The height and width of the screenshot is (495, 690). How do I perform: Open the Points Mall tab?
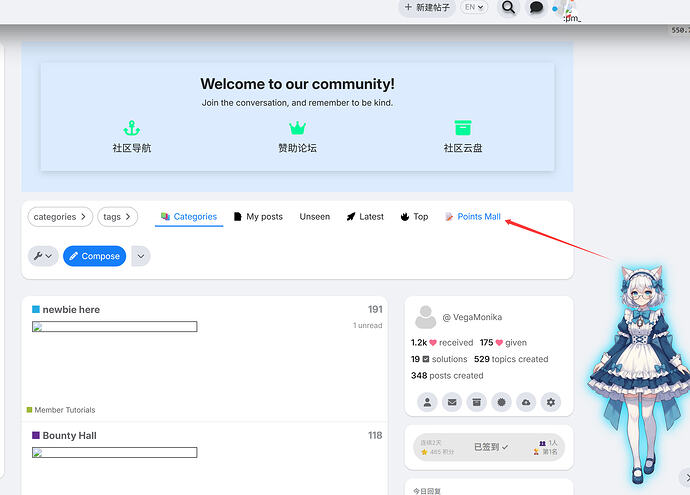click(473, 216)
